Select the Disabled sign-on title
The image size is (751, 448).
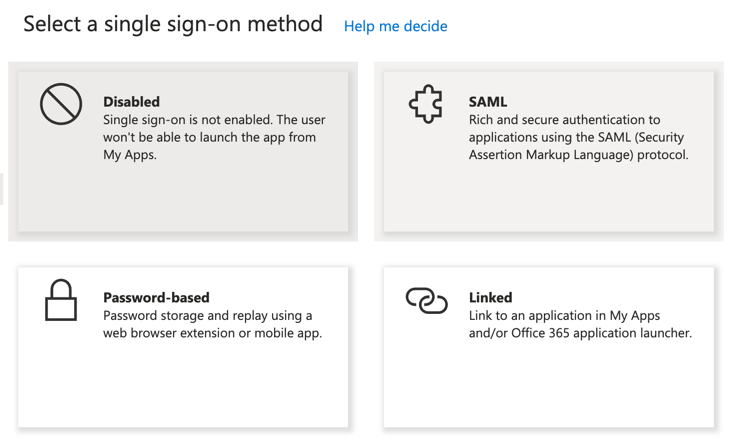point(131,102)
